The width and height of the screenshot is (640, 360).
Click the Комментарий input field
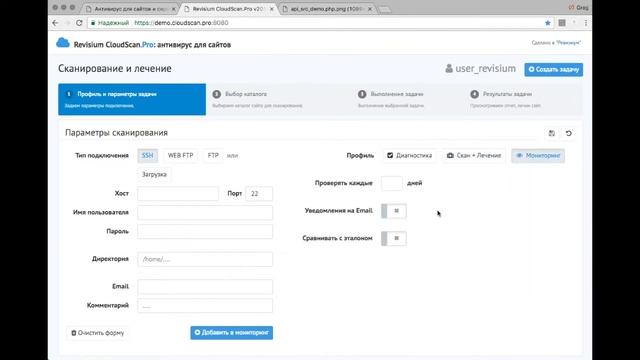point(205,306)
